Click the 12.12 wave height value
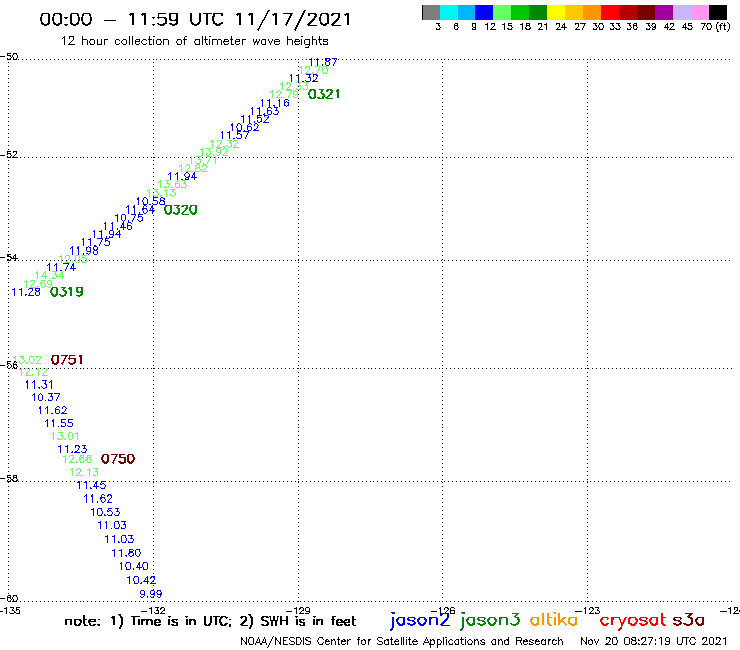 tap(34, 372)
